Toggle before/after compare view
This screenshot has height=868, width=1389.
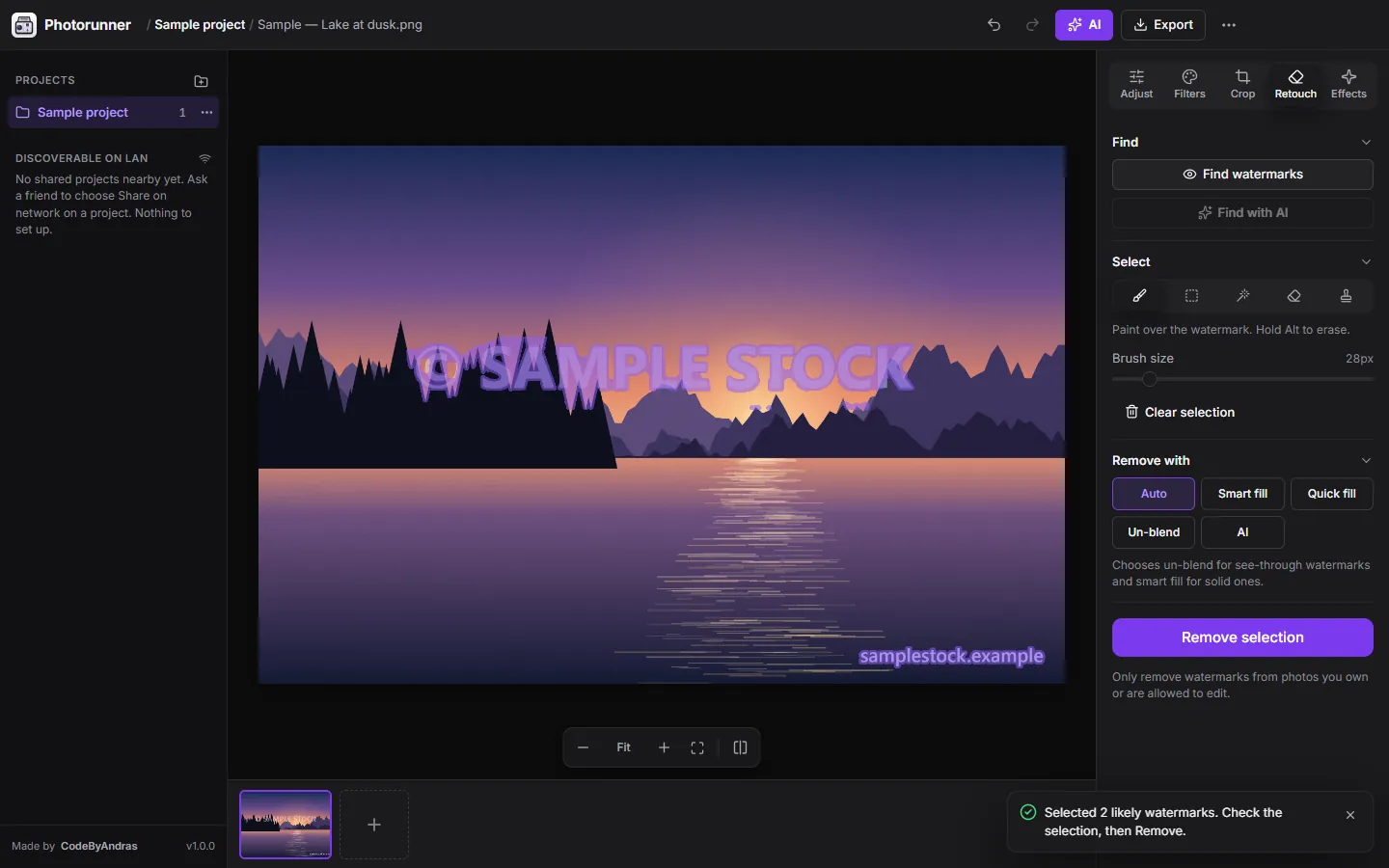pos(740,747)
